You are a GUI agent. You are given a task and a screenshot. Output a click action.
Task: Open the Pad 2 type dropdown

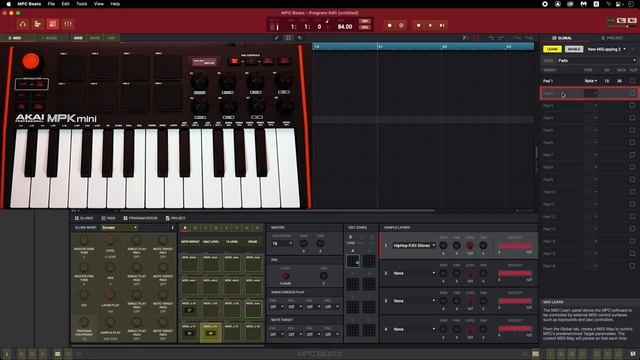pyautogui.click(x=591, y=93)
